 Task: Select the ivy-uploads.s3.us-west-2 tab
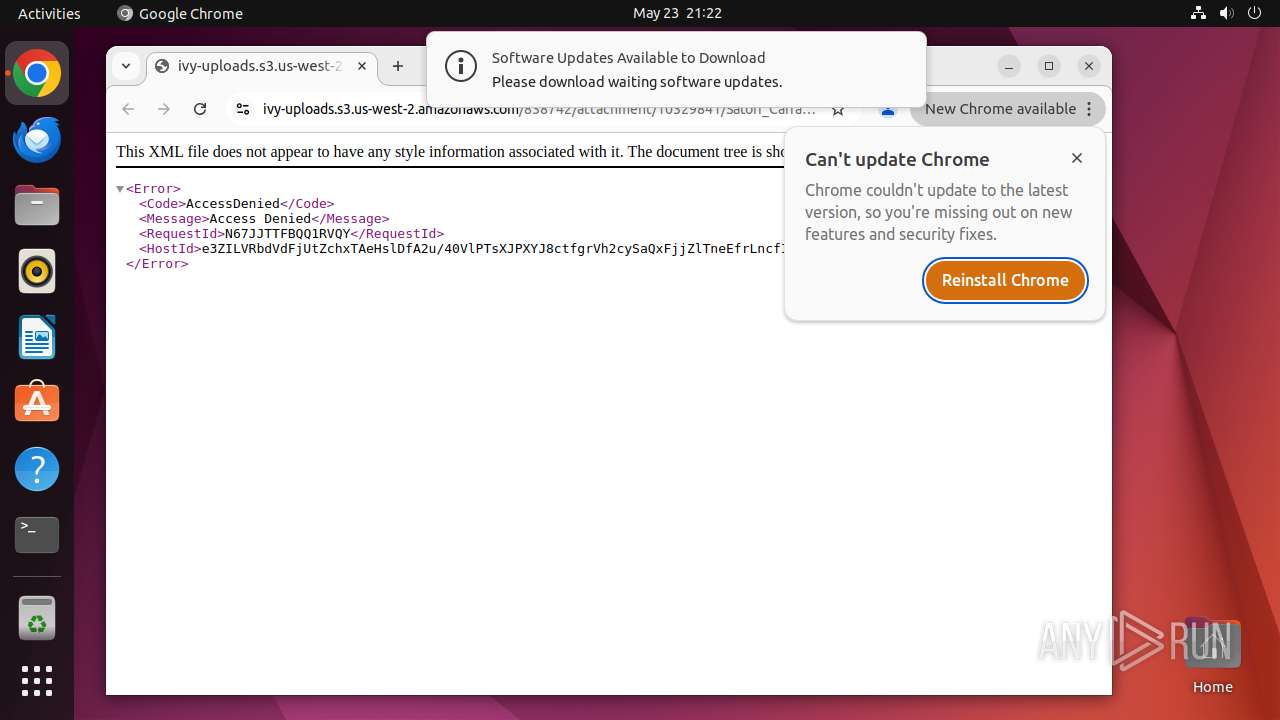coord(261,66)
